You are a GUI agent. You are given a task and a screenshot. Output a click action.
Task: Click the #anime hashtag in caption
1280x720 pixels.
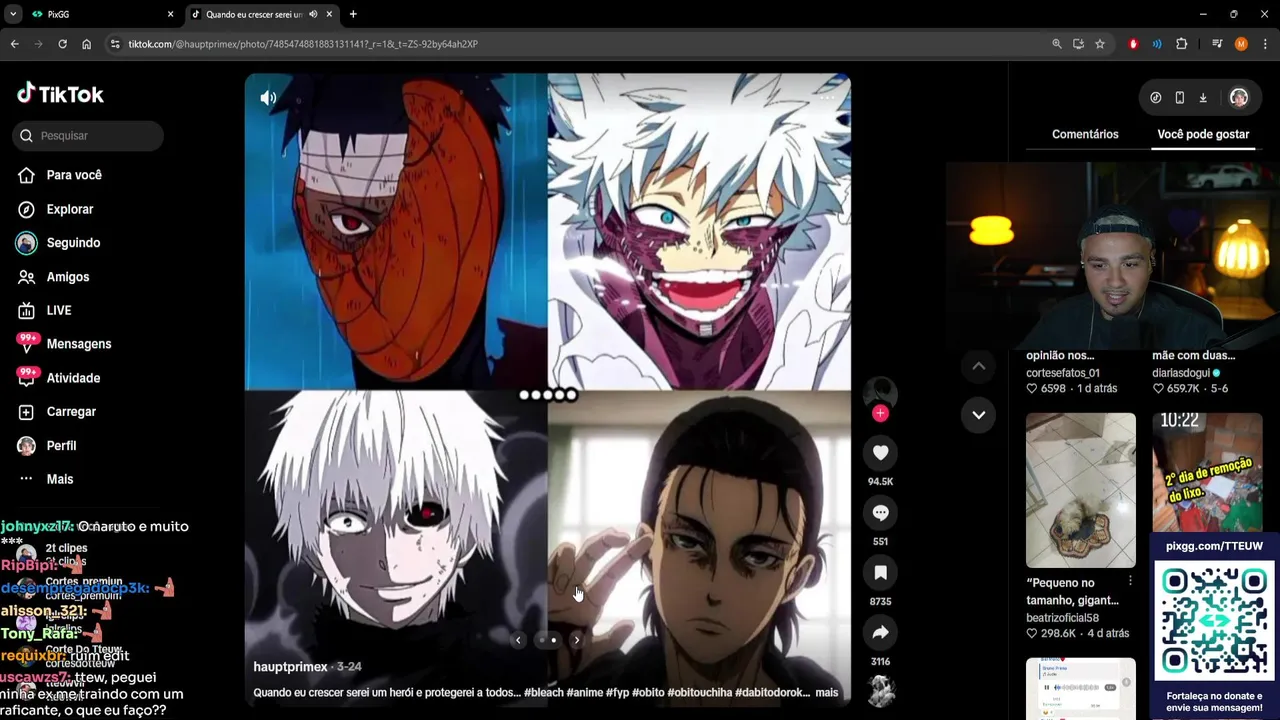[x=585, y=692]
